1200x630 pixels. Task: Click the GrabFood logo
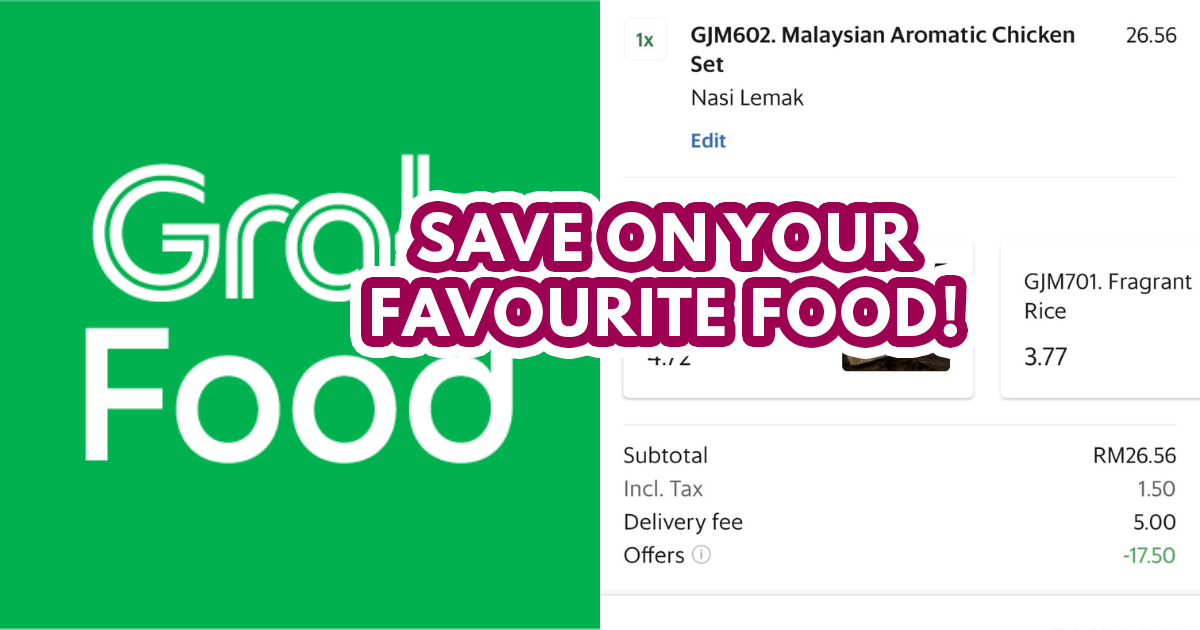[300, 315]
